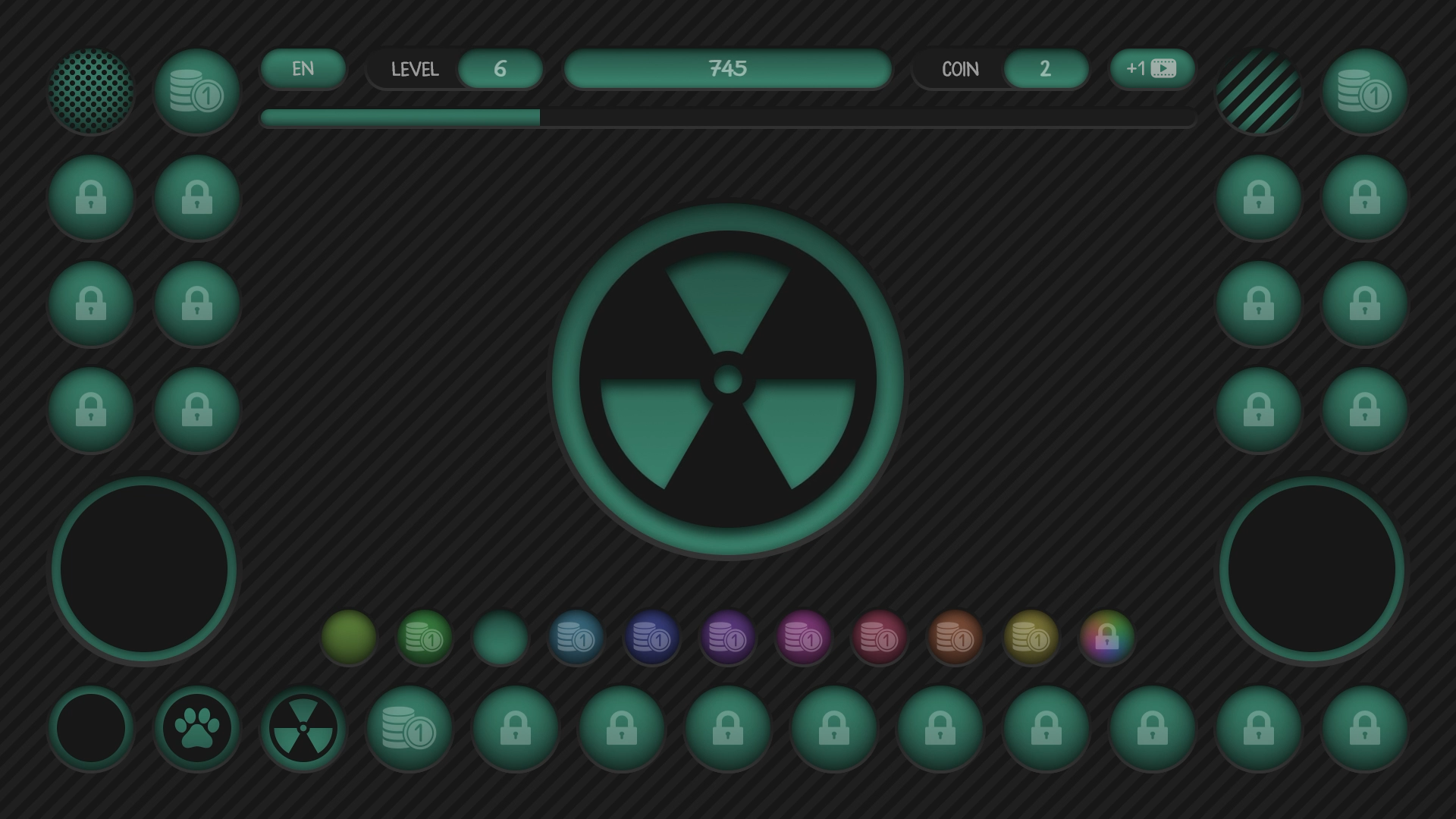This screenshot has height=819, width=1456.
Task: Choose the small radiation shape icon
Action: pyautogui.click(x=303, y=728)
